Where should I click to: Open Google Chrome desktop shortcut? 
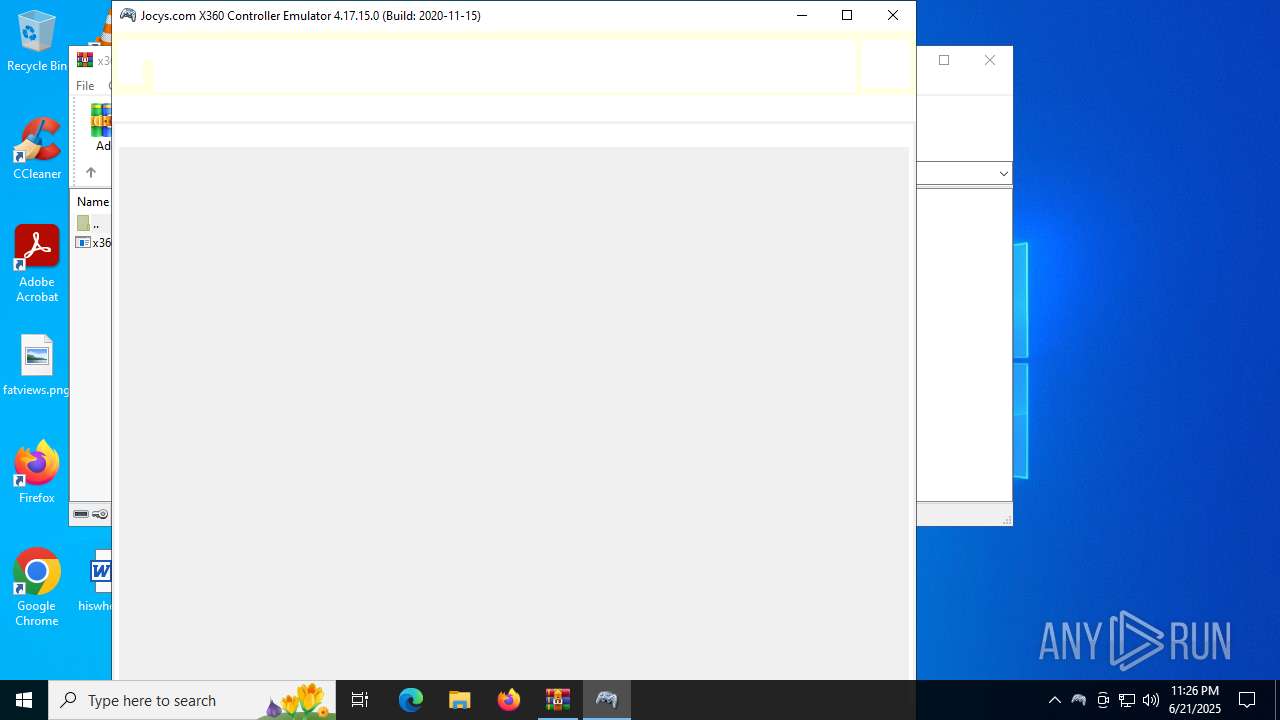coord(36,588)
